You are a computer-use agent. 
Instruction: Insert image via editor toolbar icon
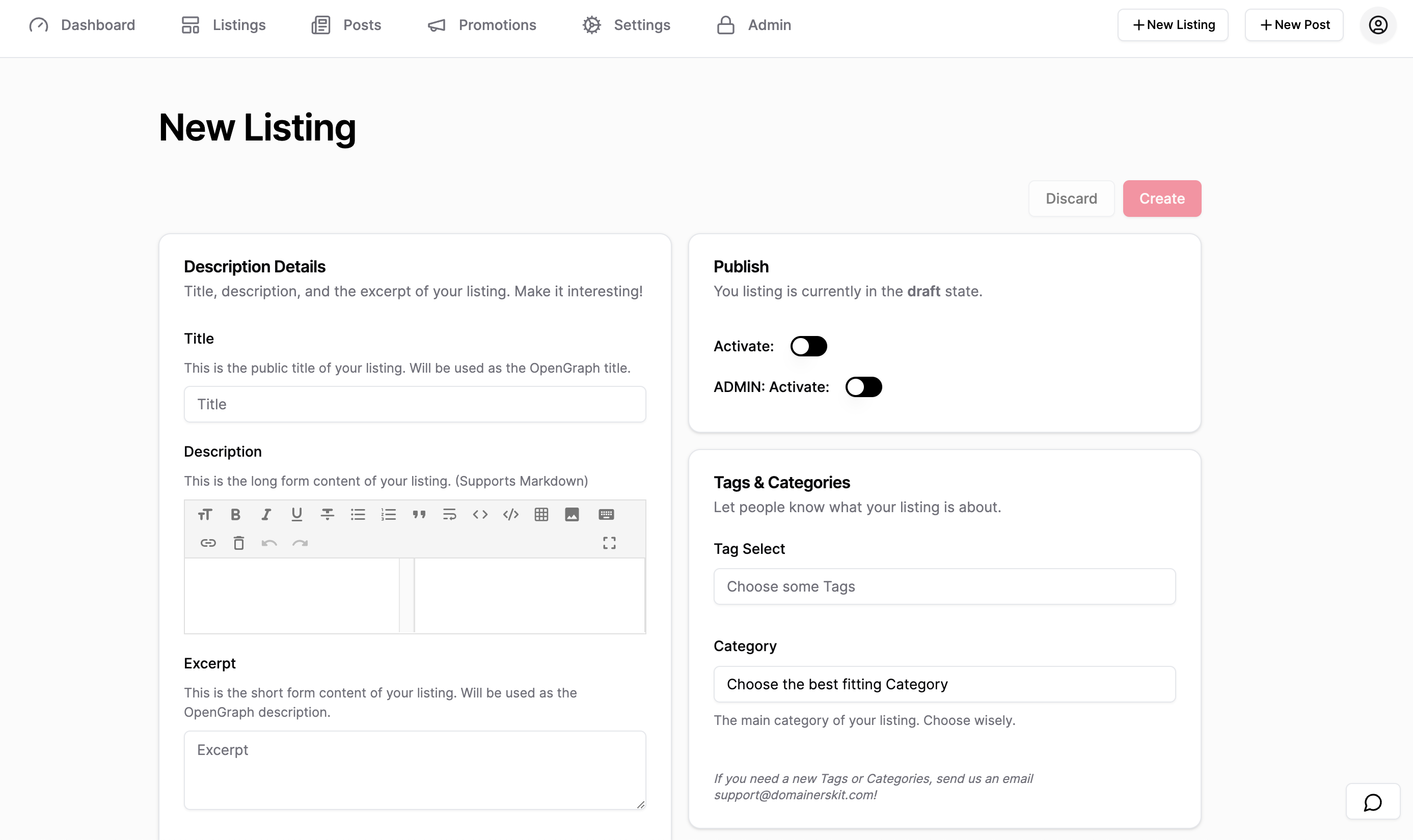click(x=572, y=514)
